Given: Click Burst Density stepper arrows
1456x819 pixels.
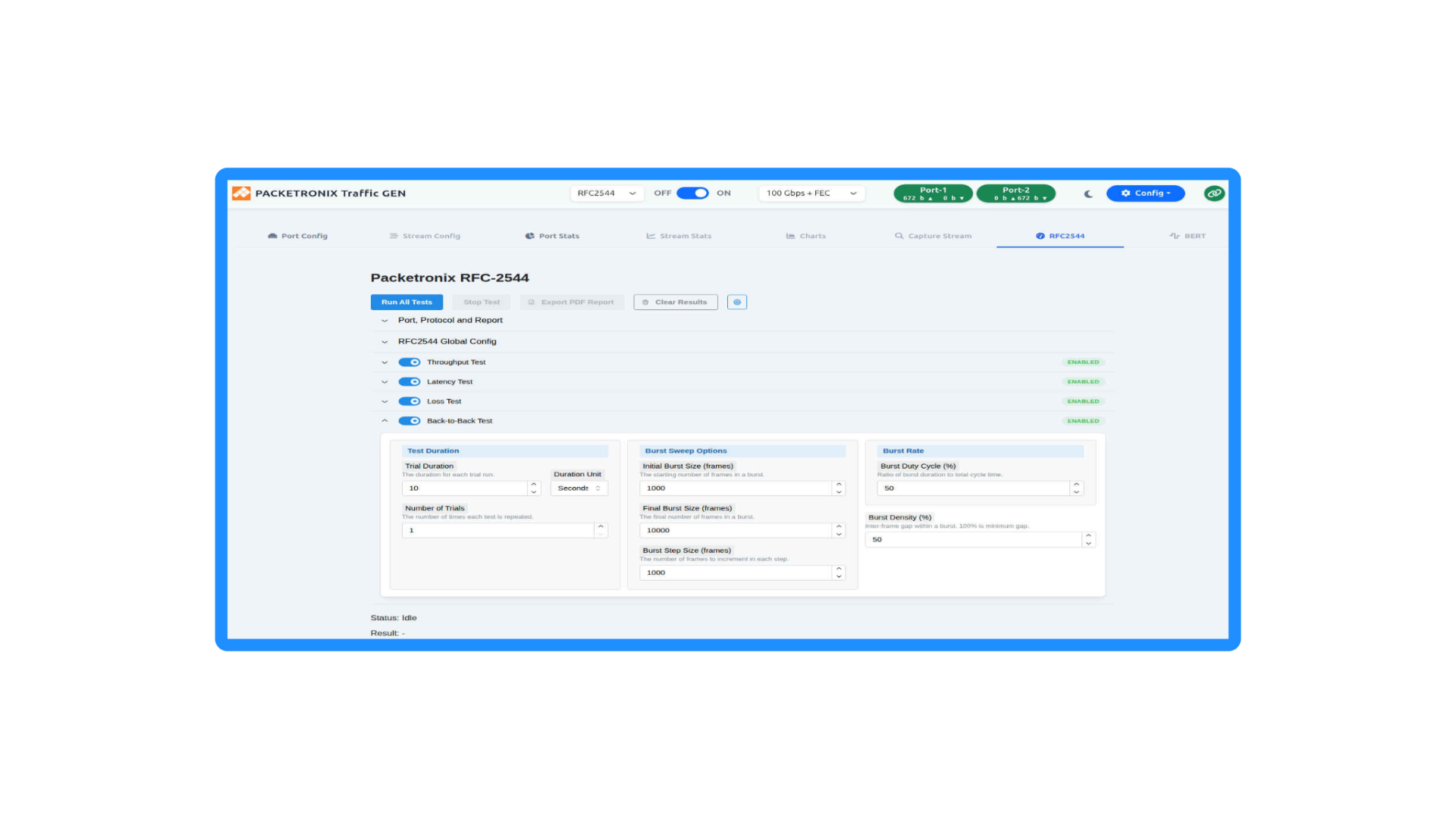Looking at the screenshot, I should (1088, 540).
